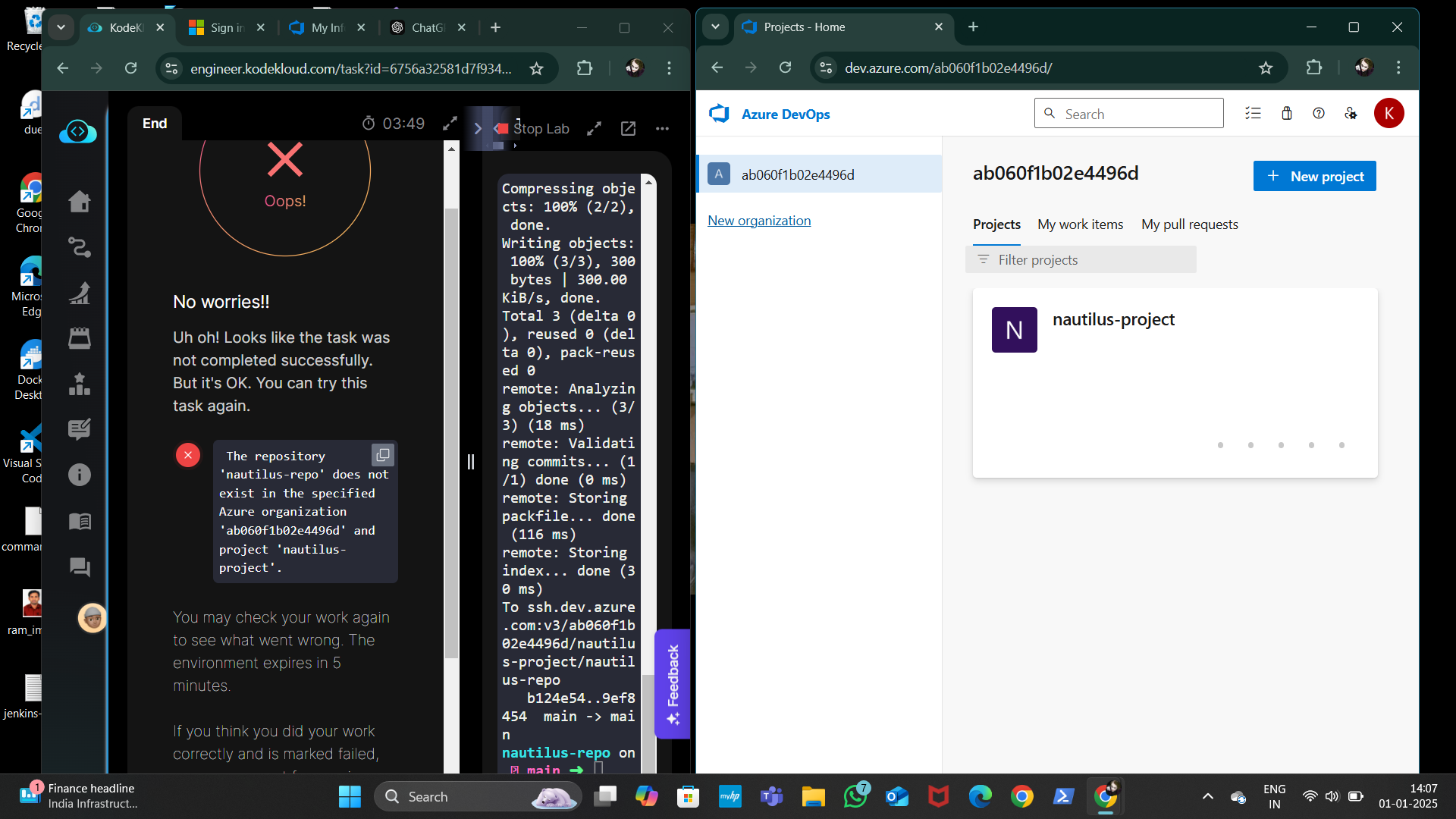Click the KodeKloud home sidebar icon
This screenshot has height=819, width=1456.
tap(80, 202)
